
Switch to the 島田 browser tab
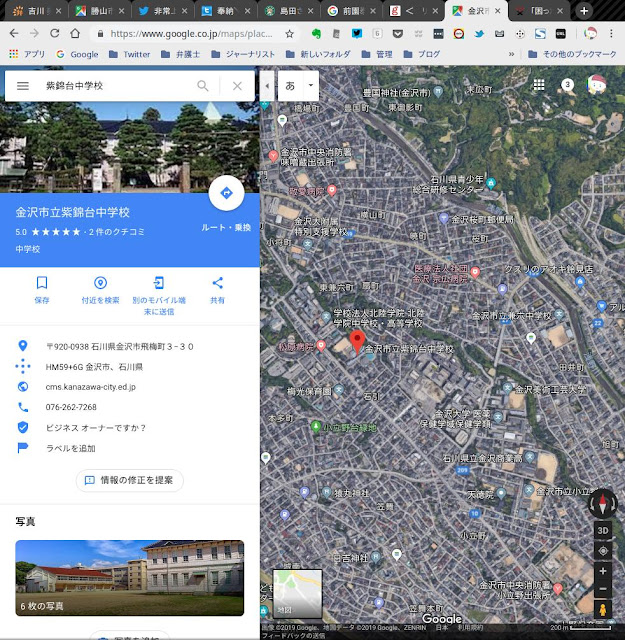pyautogui.click(x=289, y=11)
